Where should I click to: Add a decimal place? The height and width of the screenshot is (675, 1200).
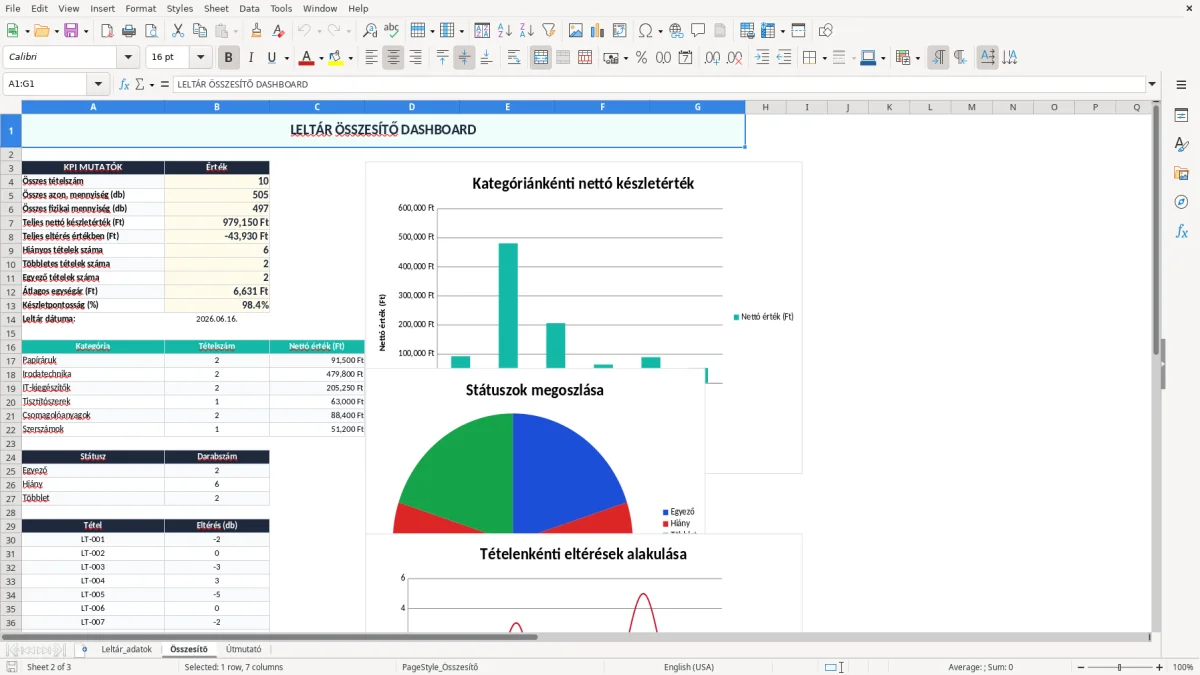tap(712, 58)
